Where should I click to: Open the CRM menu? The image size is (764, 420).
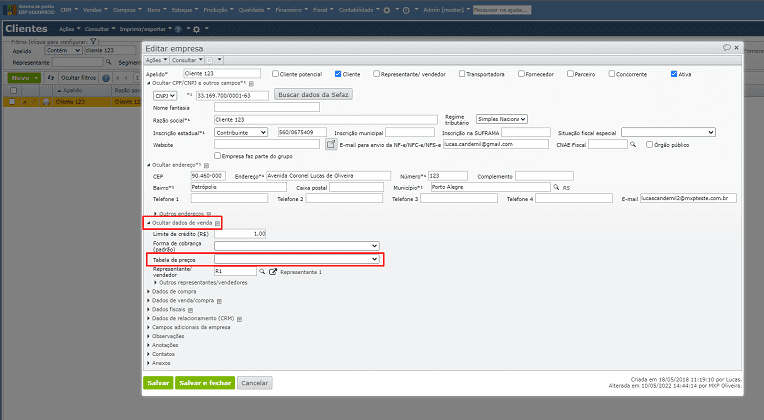[69, 10]
